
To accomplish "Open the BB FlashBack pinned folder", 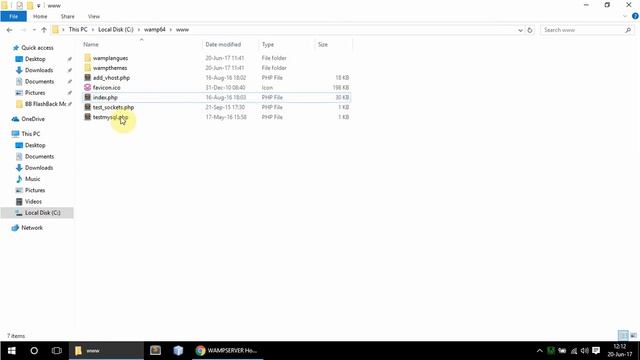I will click(x=45, y=104).
